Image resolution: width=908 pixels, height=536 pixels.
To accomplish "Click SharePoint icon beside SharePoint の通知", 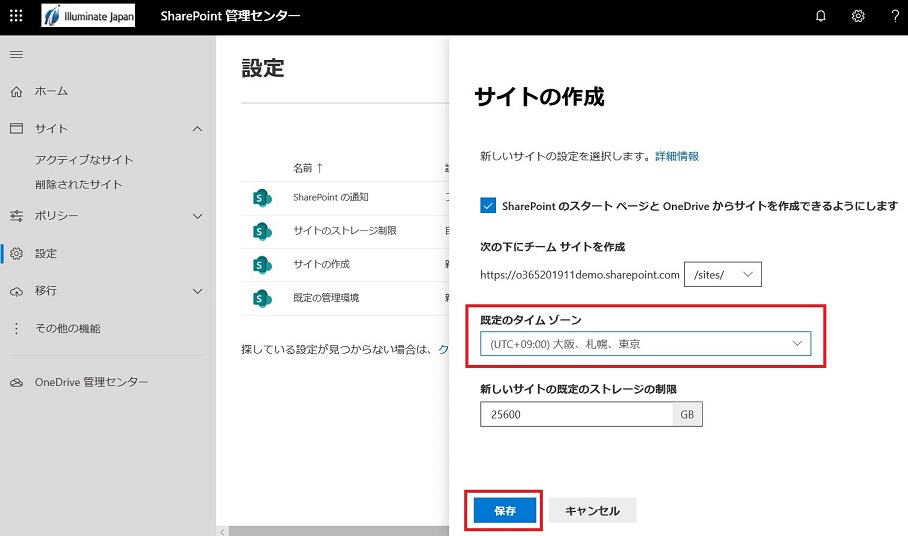I will click(262, 198).
